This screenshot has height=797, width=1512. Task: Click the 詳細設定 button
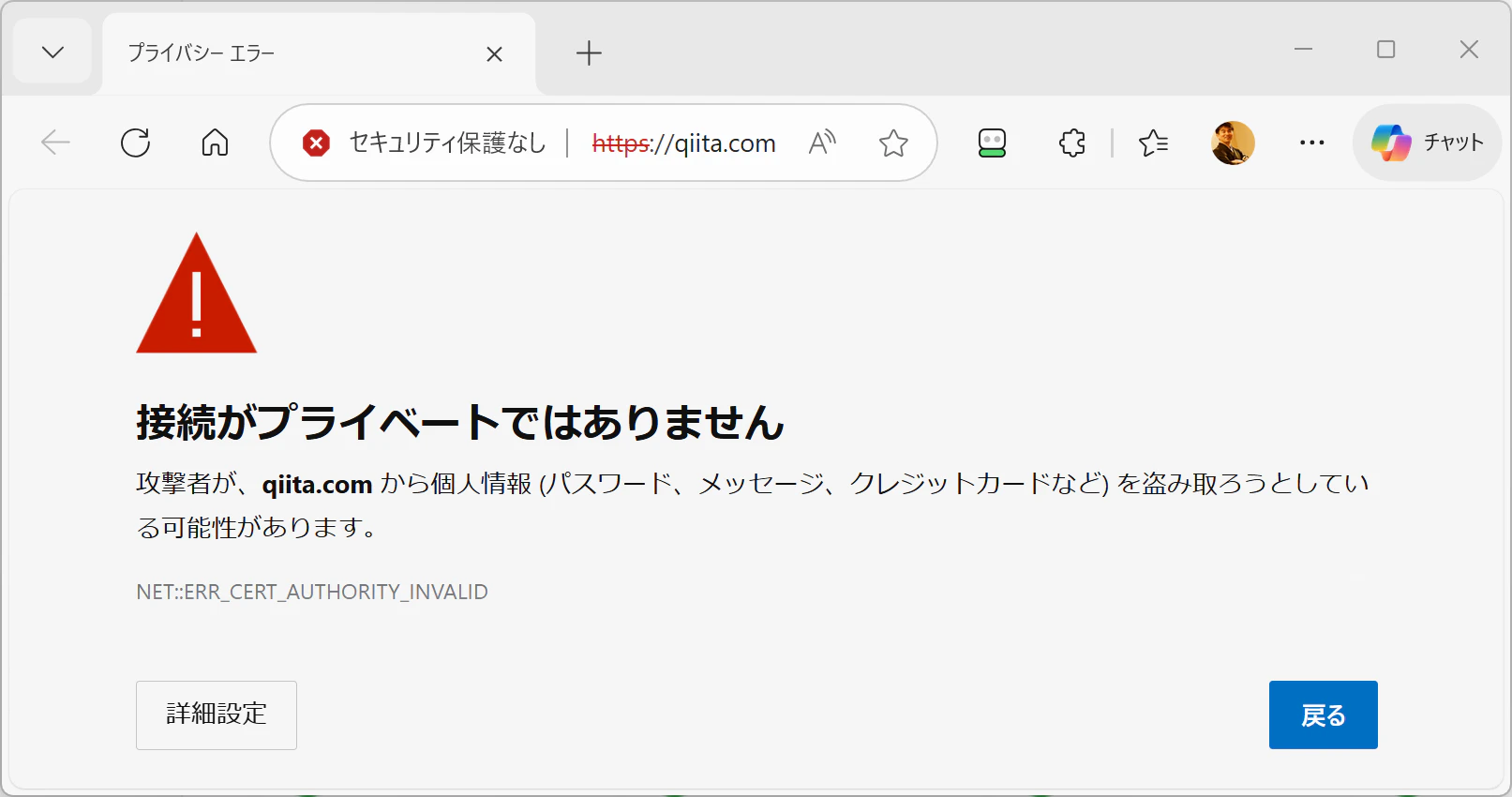[217, 715]
